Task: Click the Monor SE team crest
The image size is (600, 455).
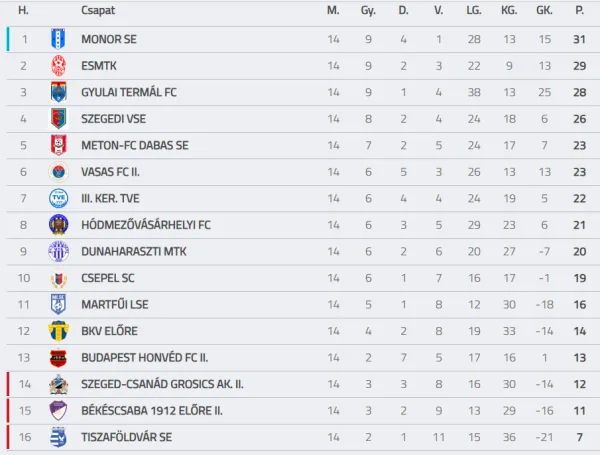Action: coord(58,39)
